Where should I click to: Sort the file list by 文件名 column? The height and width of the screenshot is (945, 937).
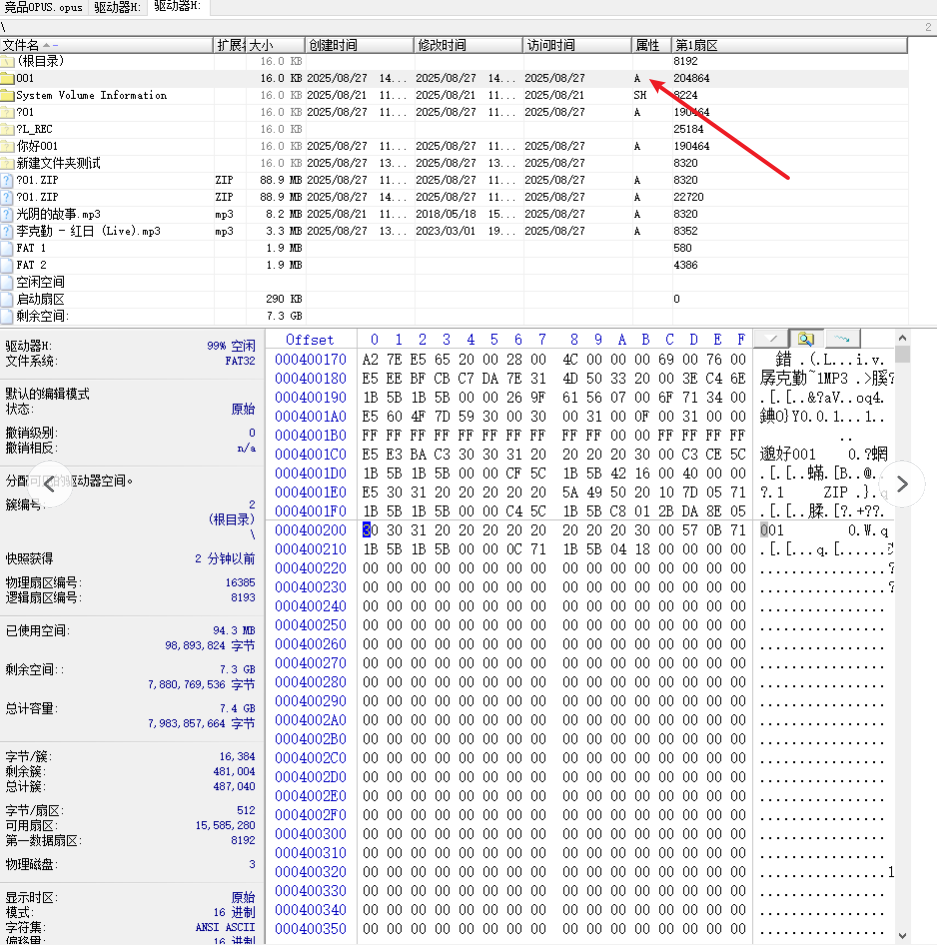(x=107, y=45)
